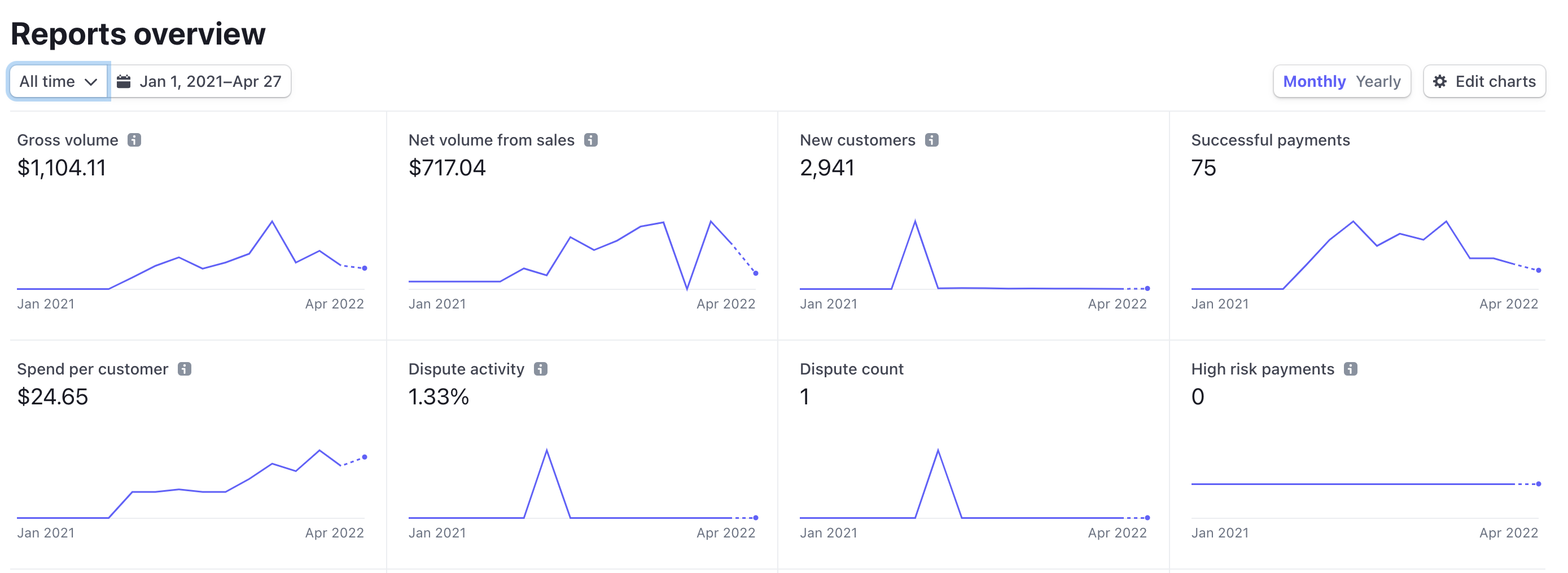Click the $717.04 net volume value
This screenshot has width=1568, height=573.
click(447, 168)
